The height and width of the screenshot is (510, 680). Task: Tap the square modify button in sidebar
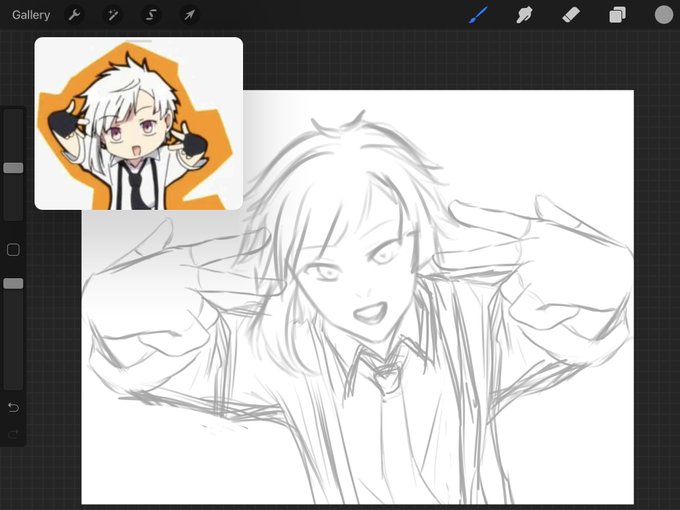[13, 250]
